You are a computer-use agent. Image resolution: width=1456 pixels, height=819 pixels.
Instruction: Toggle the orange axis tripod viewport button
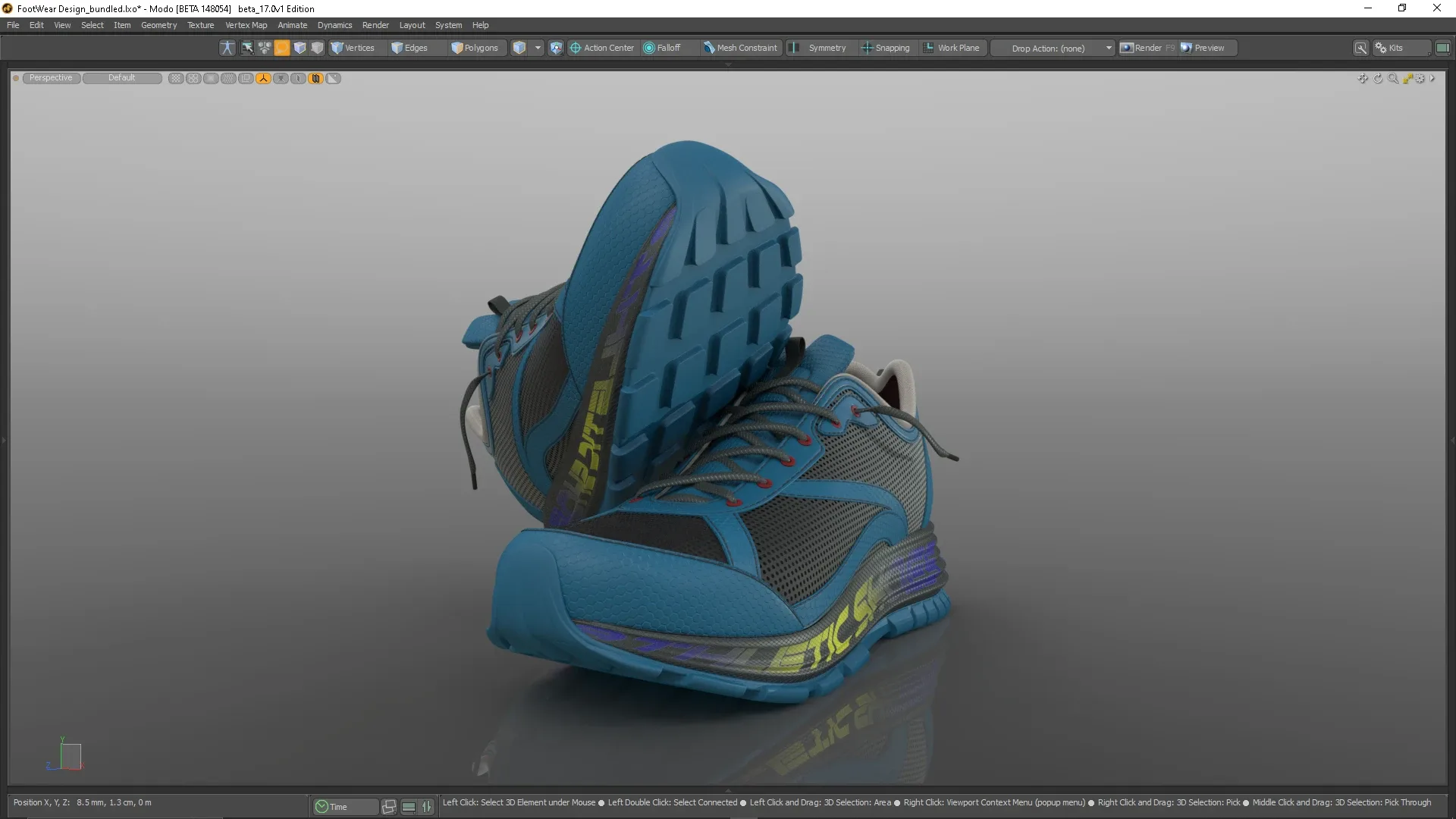pyautogui.click(x=263, y=78)
